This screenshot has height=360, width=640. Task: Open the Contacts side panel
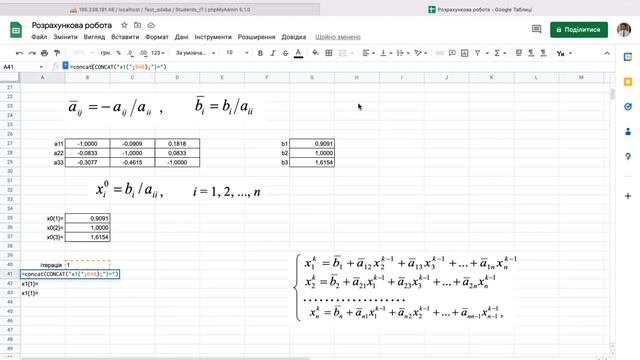(628, 131)
